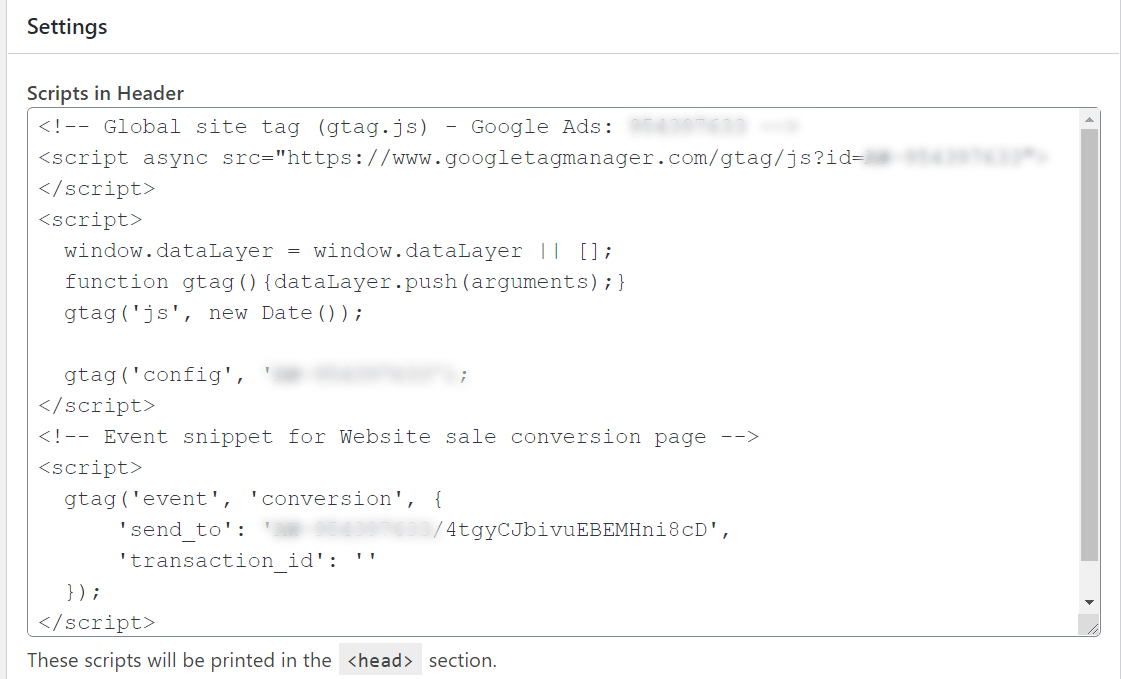Click the final closing </script> line
Image resolution: width=1121 pixels, height=679 pixels.
pyautogui.click(x=97, y=623)
